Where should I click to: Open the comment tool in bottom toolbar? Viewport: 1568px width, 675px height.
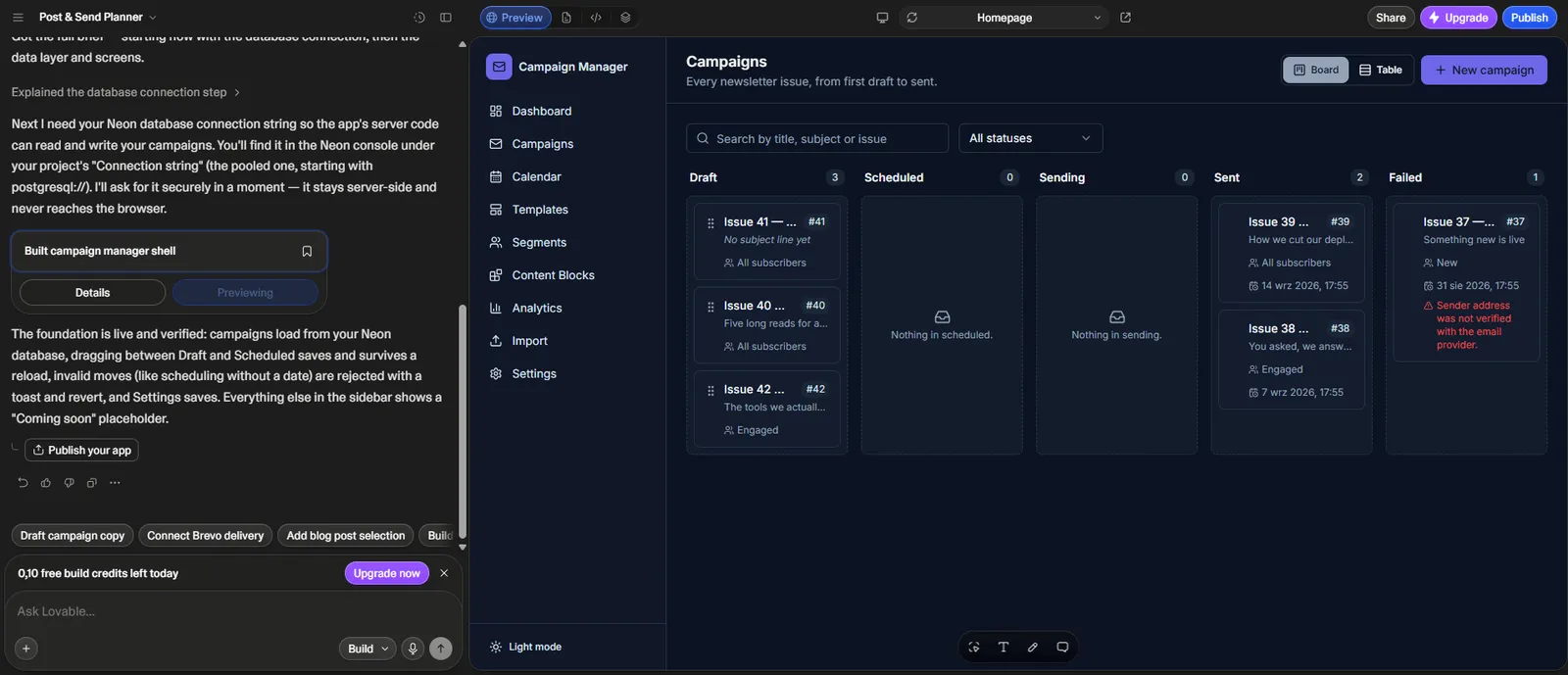1062,647
